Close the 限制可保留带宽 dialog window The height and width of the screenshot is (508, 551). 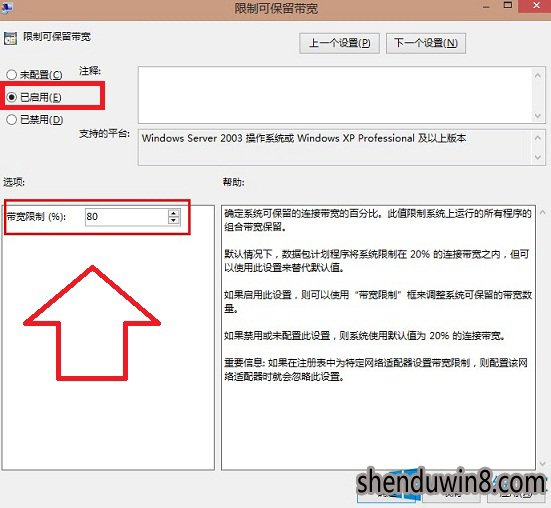click(x=536, y=6)
